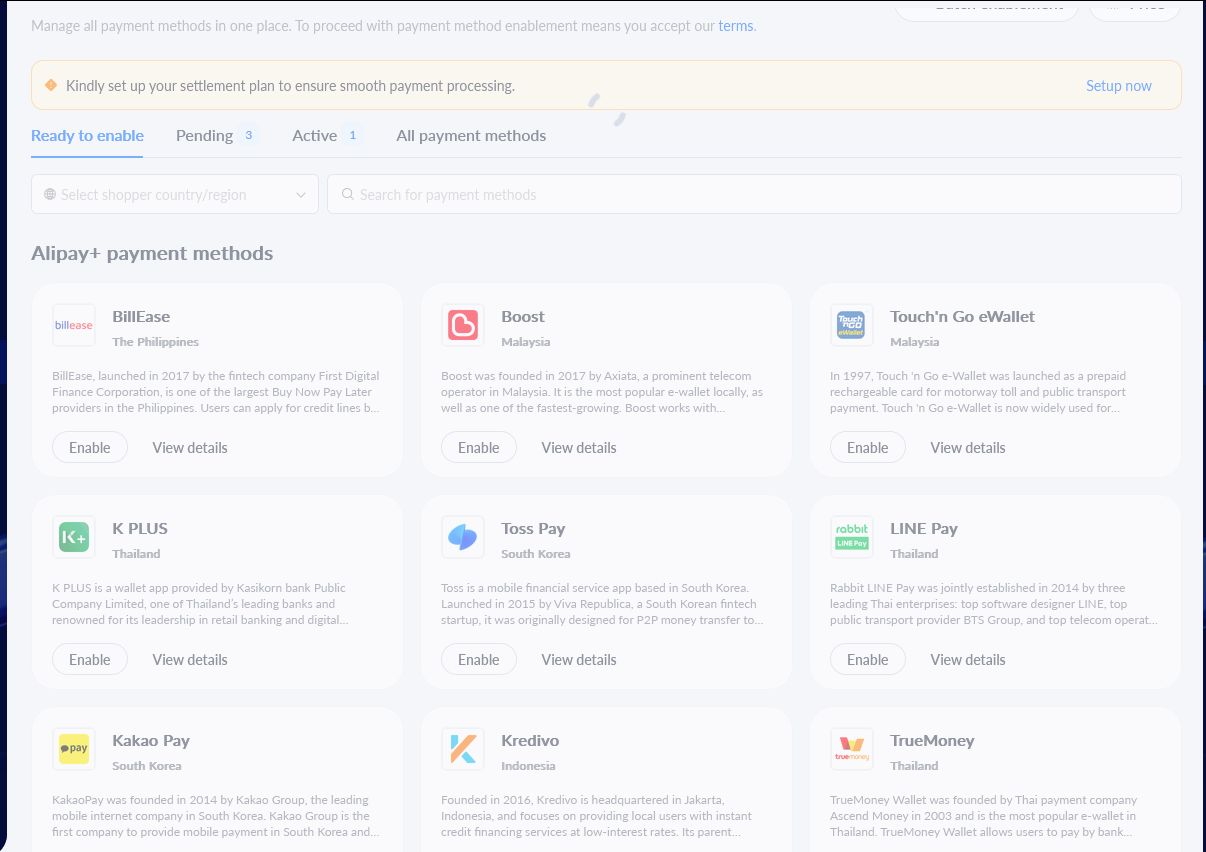Click the K PLUS card title
Image resolution: width=1206 pixels, height=852 pixels.
click(x=140, y=529)
